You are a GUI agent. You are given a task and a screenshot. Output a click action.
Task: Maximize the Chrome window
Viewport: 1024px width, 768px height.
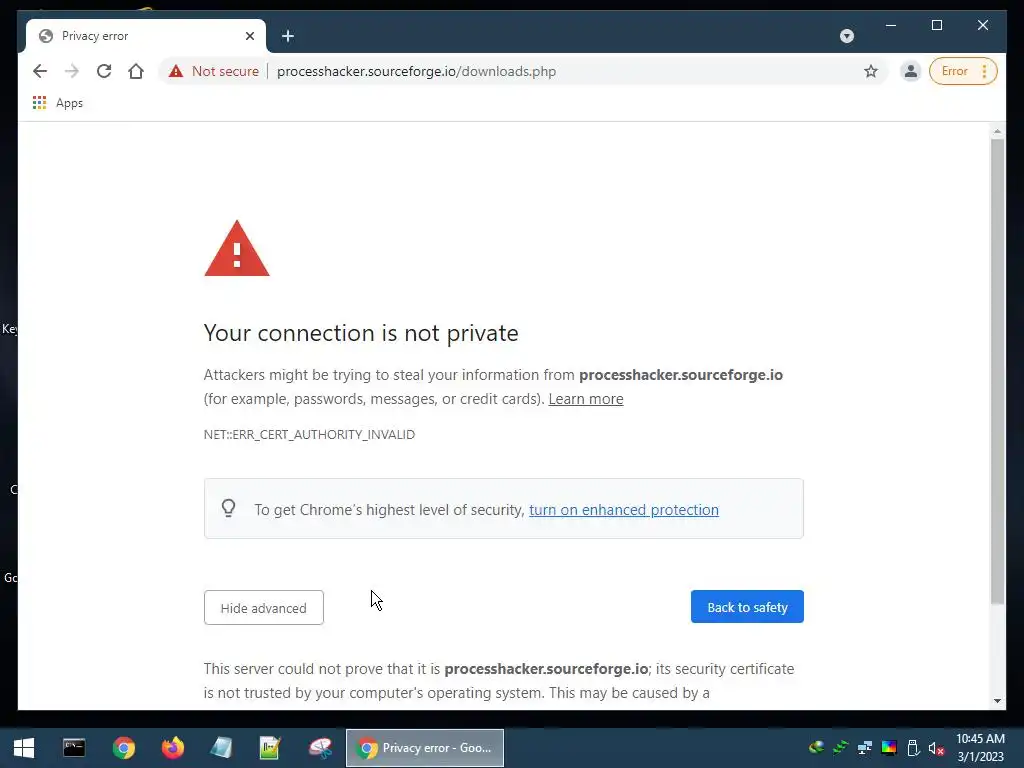point(936,25)
